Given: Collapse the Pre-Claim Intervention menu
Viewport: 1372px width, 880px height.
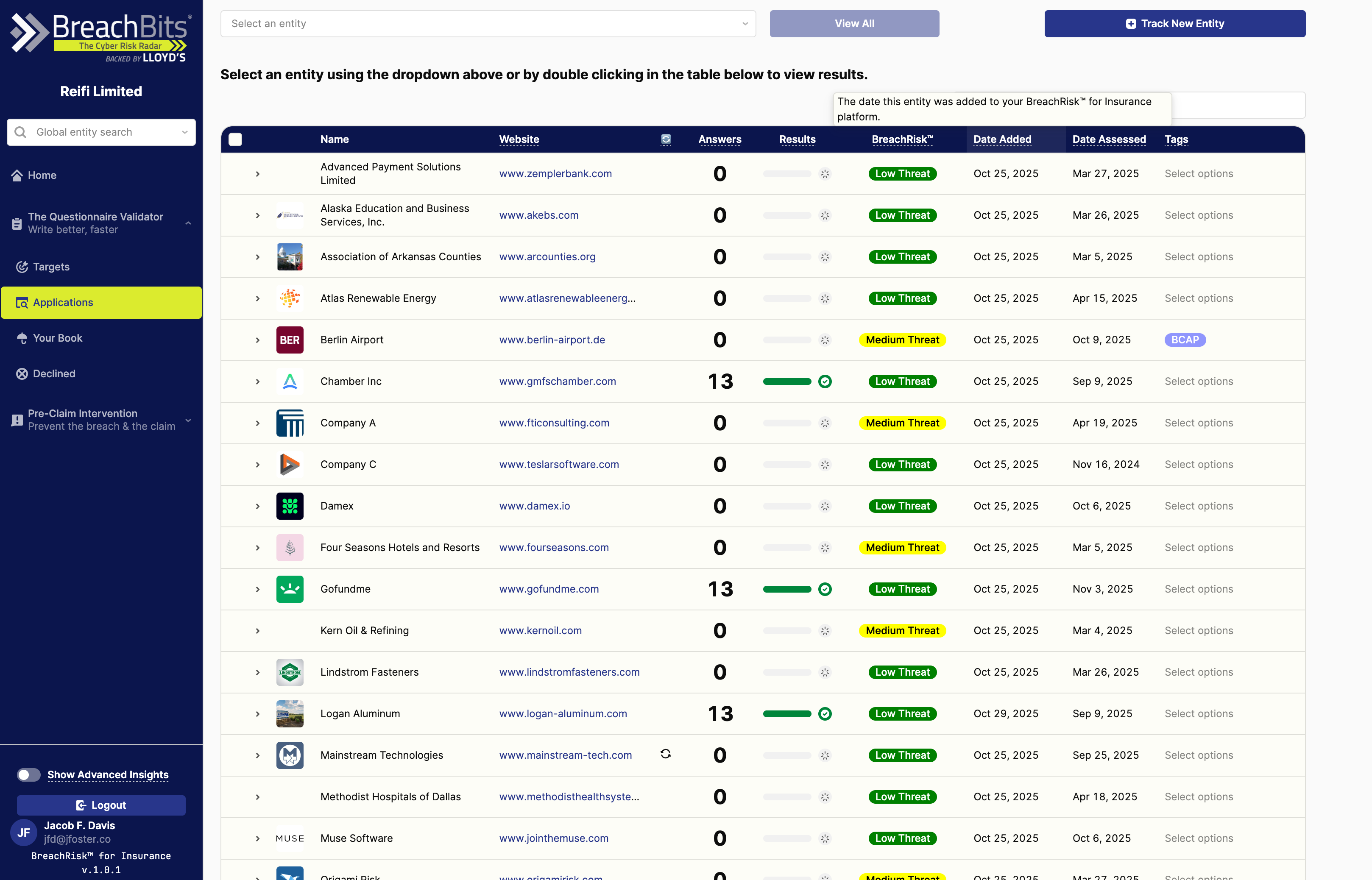Looking at the screenshot, I should pos(189,421).
